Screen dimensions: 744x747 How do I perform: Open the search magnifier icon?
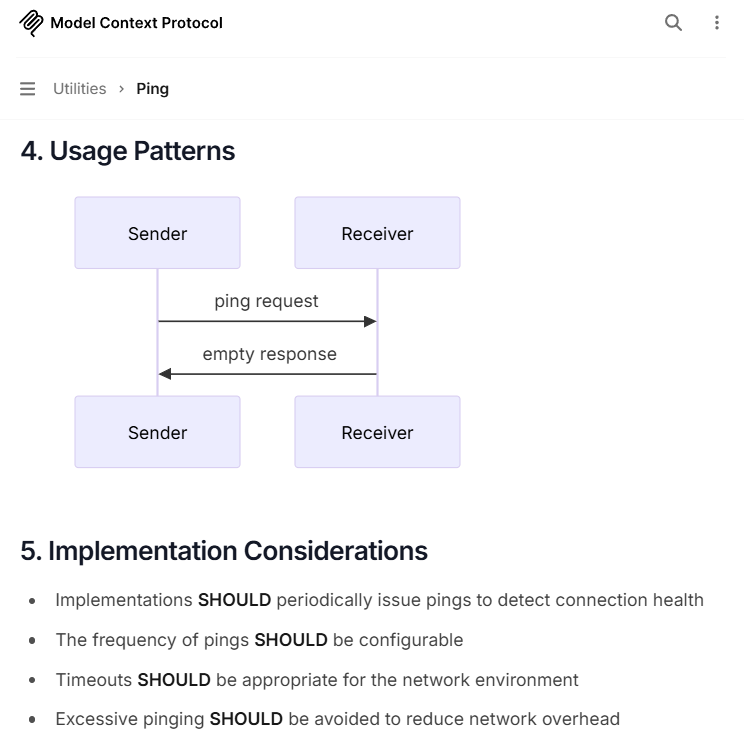tap(674, 23)
